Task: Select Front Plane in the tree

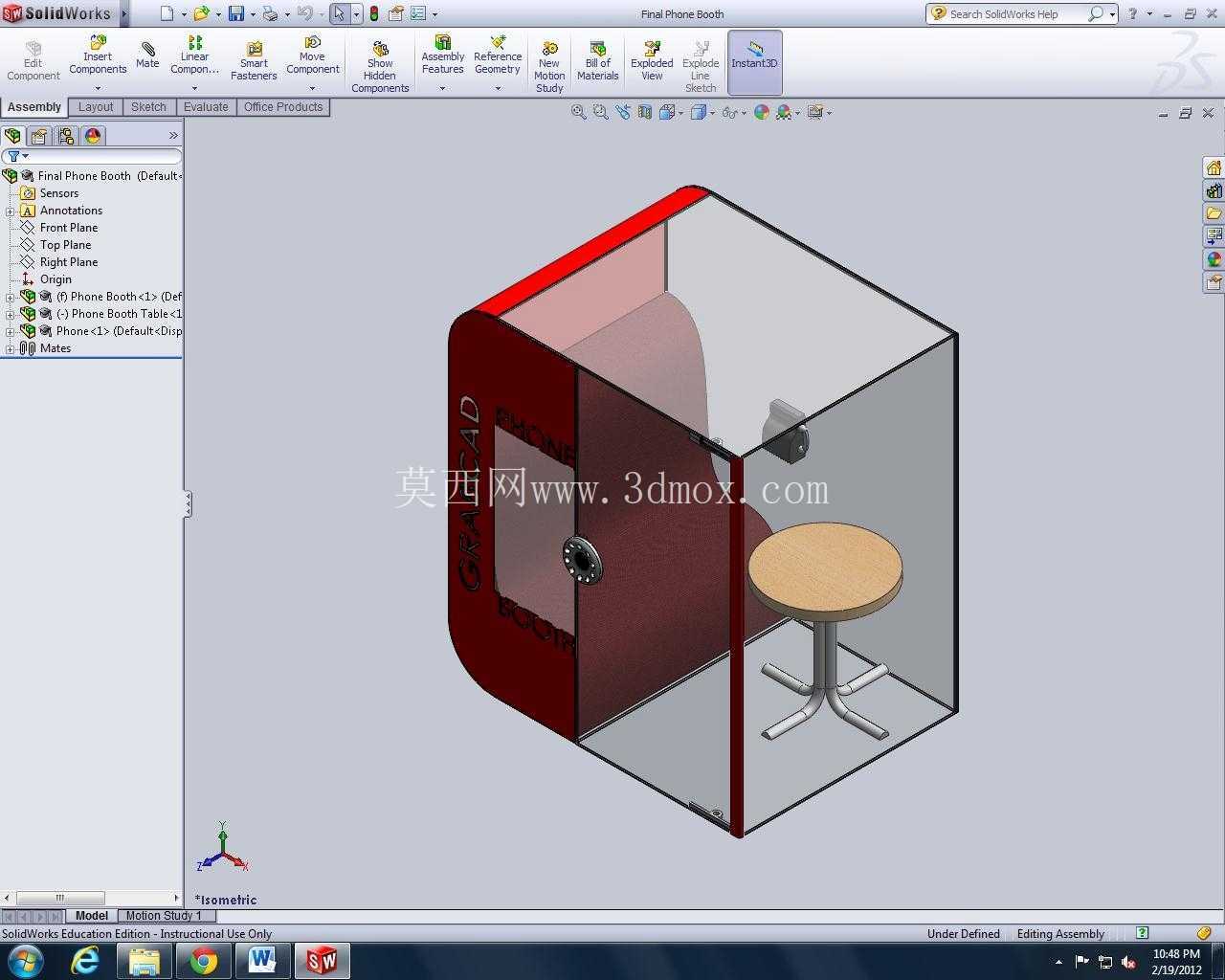Action: tap(69, 228)
